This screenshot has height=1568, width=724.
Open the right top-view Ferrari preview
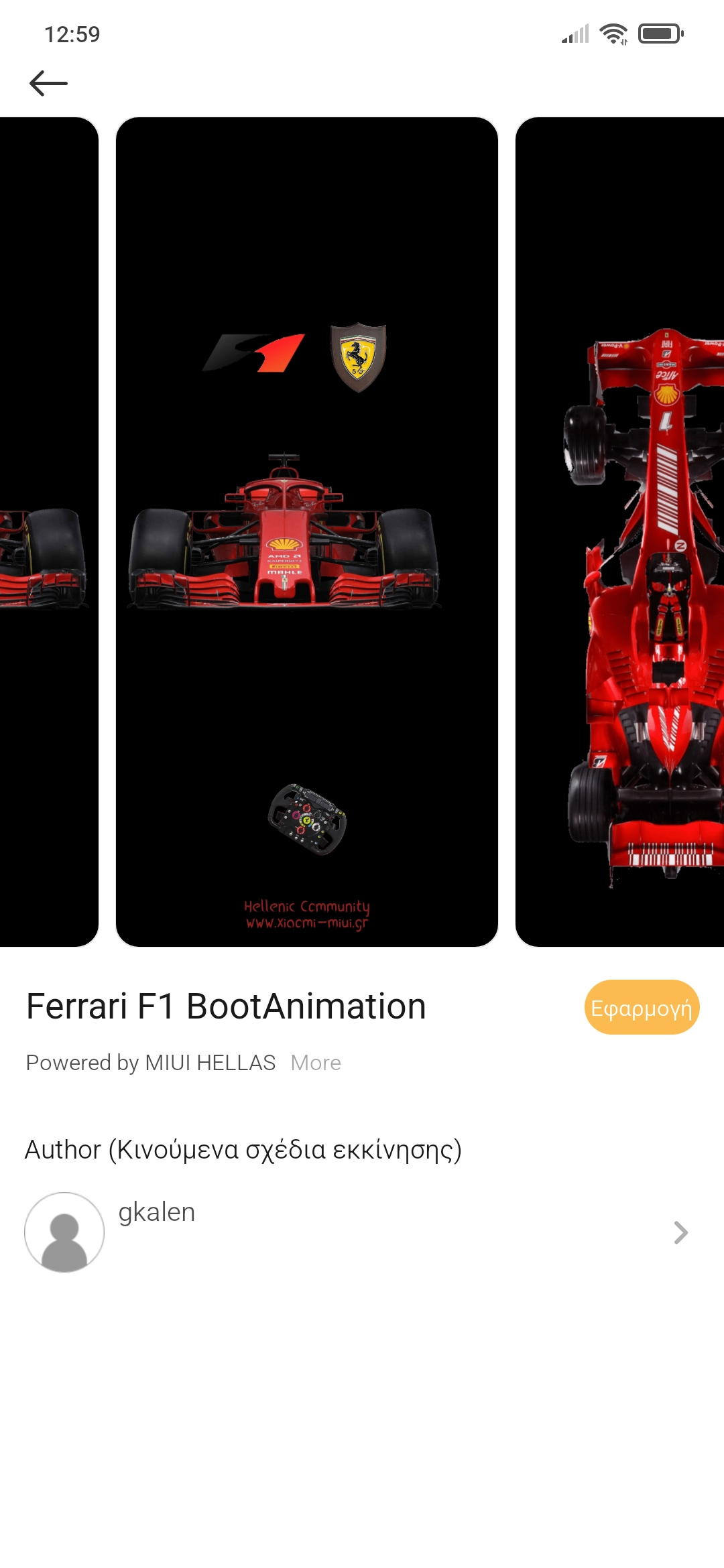pyautogui.click(x=619, y=532)
